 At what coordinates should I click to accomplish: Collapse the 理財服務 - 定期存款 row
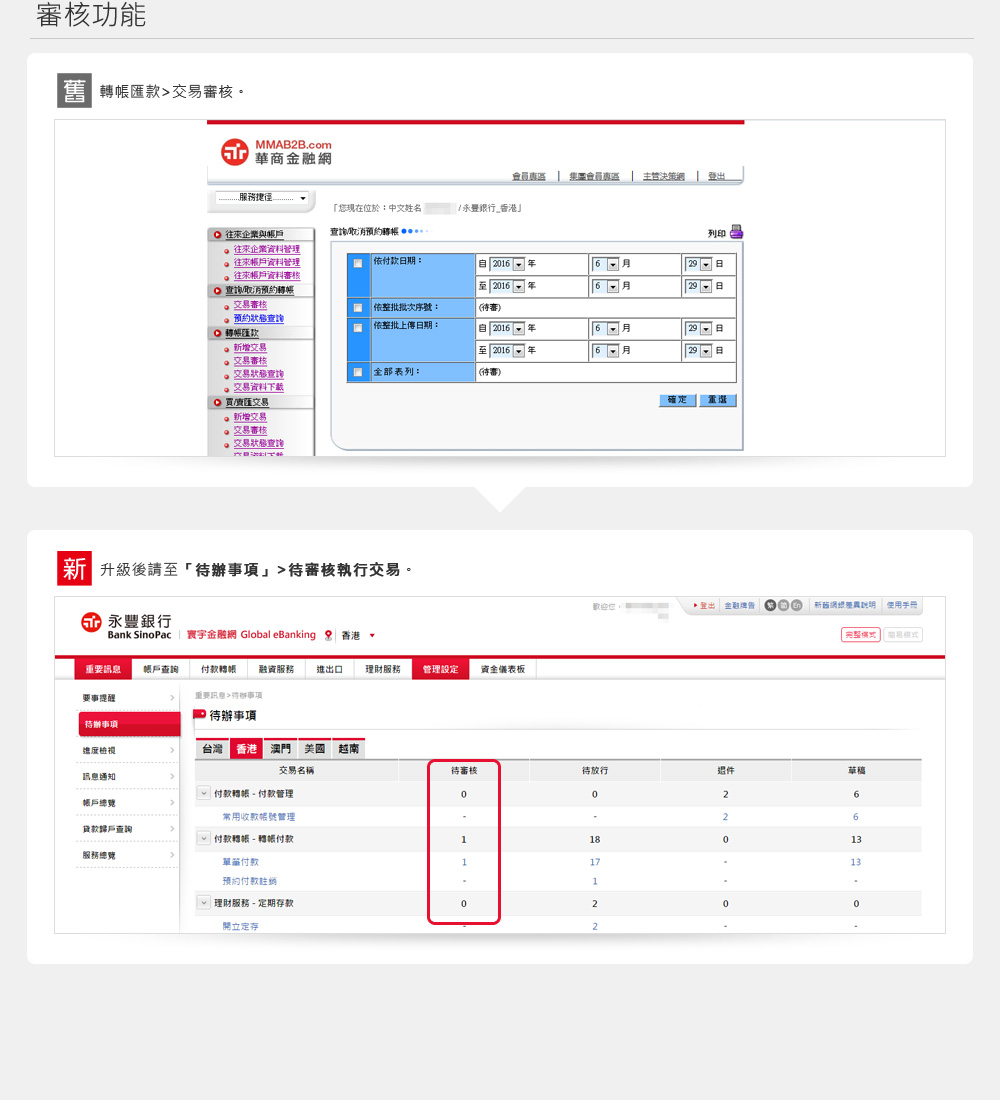[204, 903]
